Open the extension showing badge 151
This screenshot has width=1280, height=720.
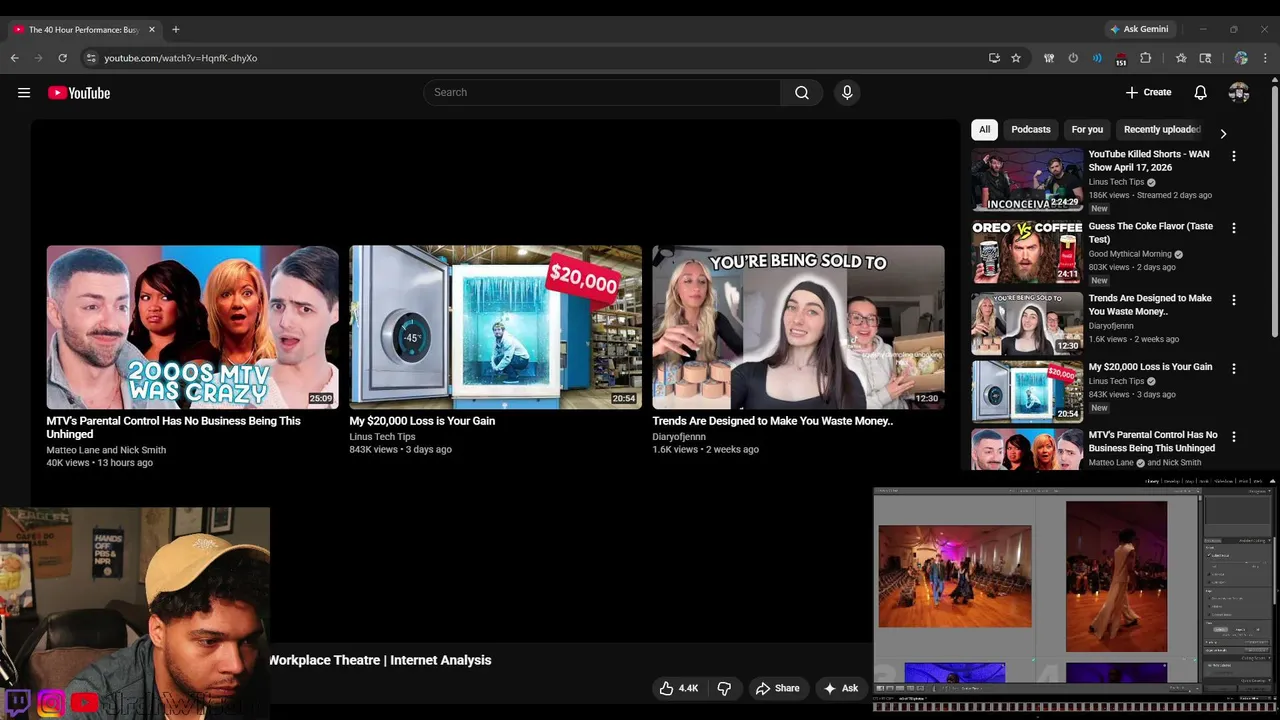1121,59
